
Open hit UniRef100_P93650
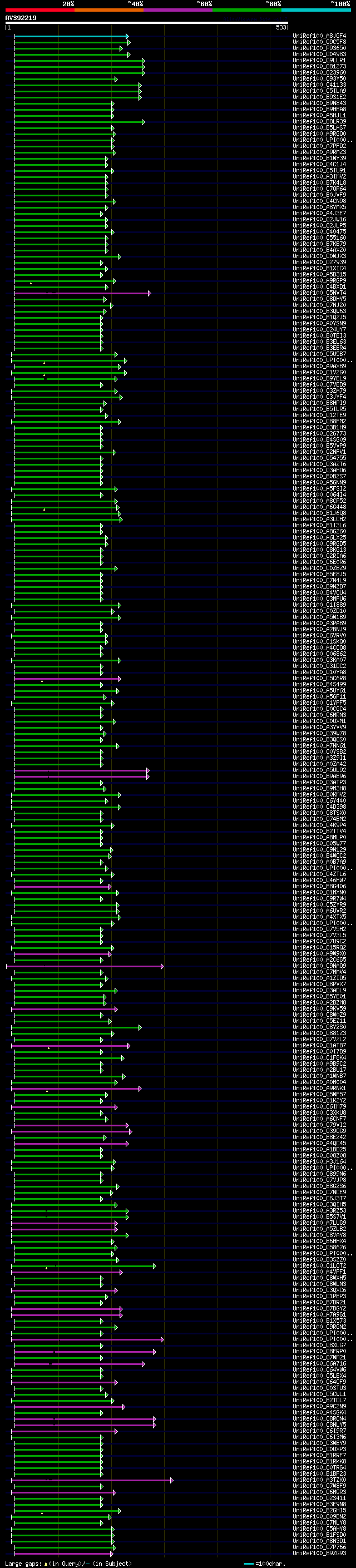(x=319, y=48)
